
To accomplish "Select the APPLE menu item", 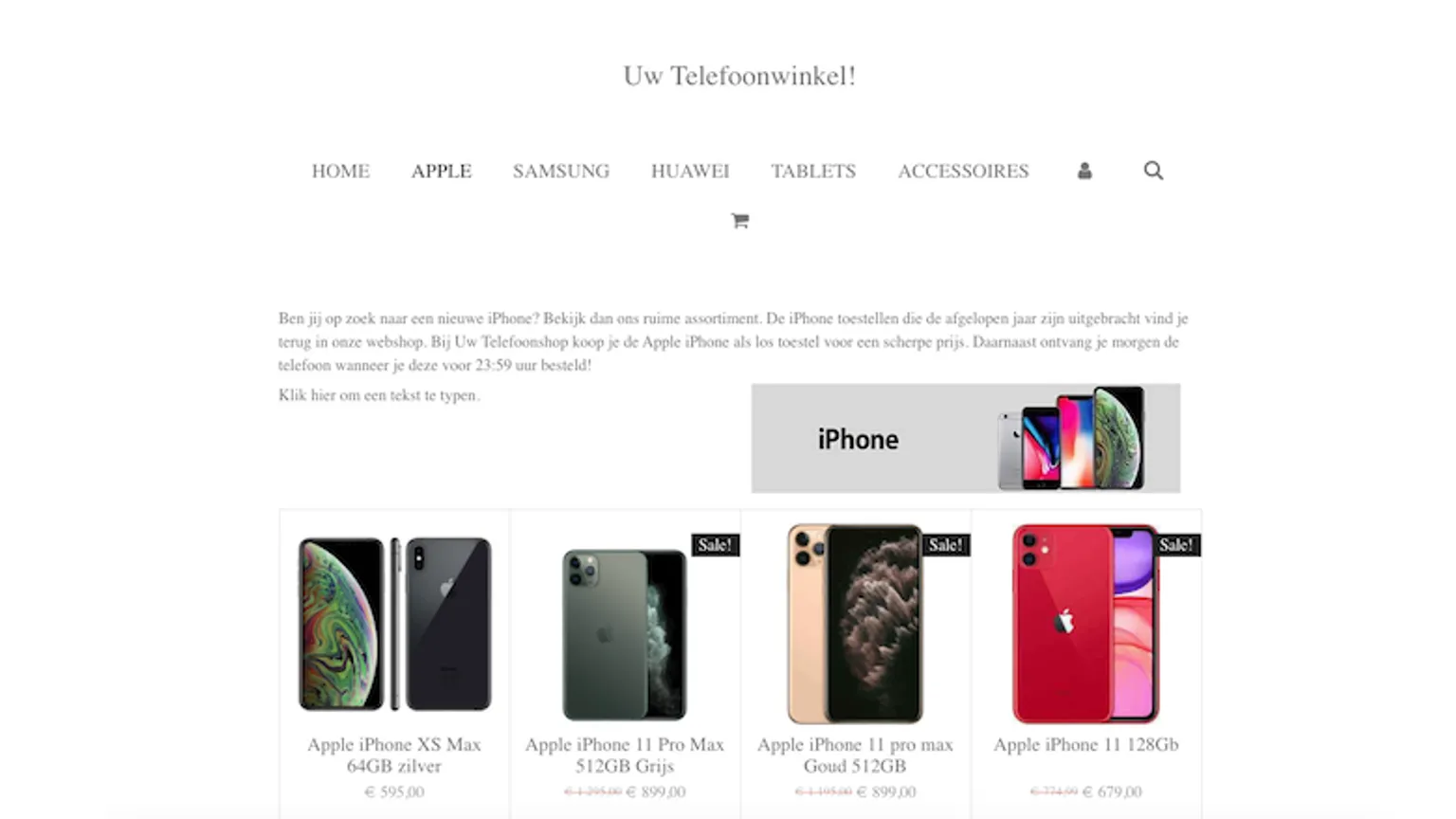I will [x=441, y=171].
